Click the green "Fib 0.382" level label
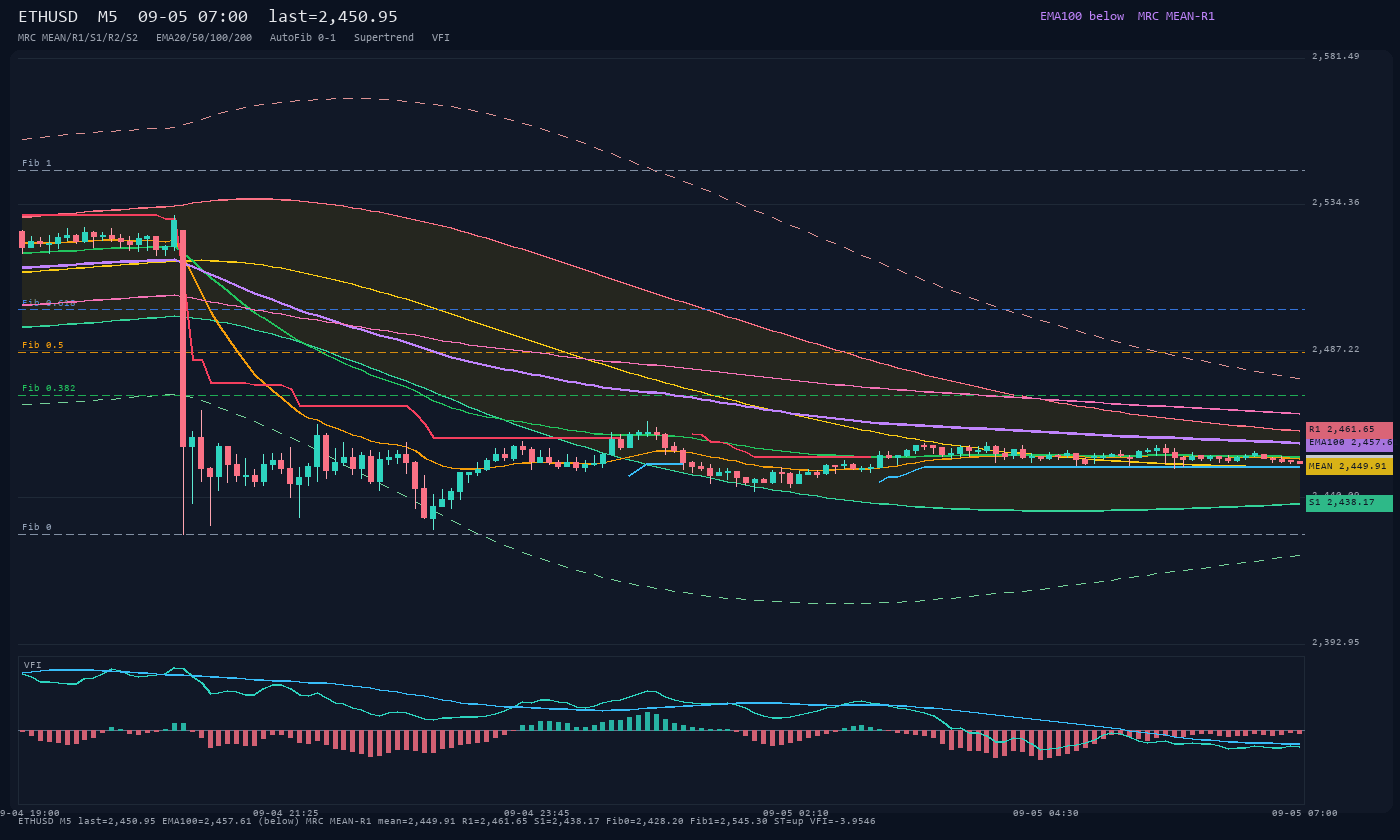 point(49,388)
